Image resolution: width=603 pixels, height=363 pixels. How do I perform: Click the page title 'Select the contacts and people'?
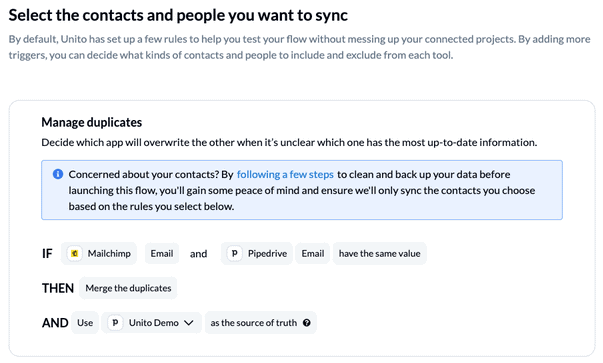178,15
